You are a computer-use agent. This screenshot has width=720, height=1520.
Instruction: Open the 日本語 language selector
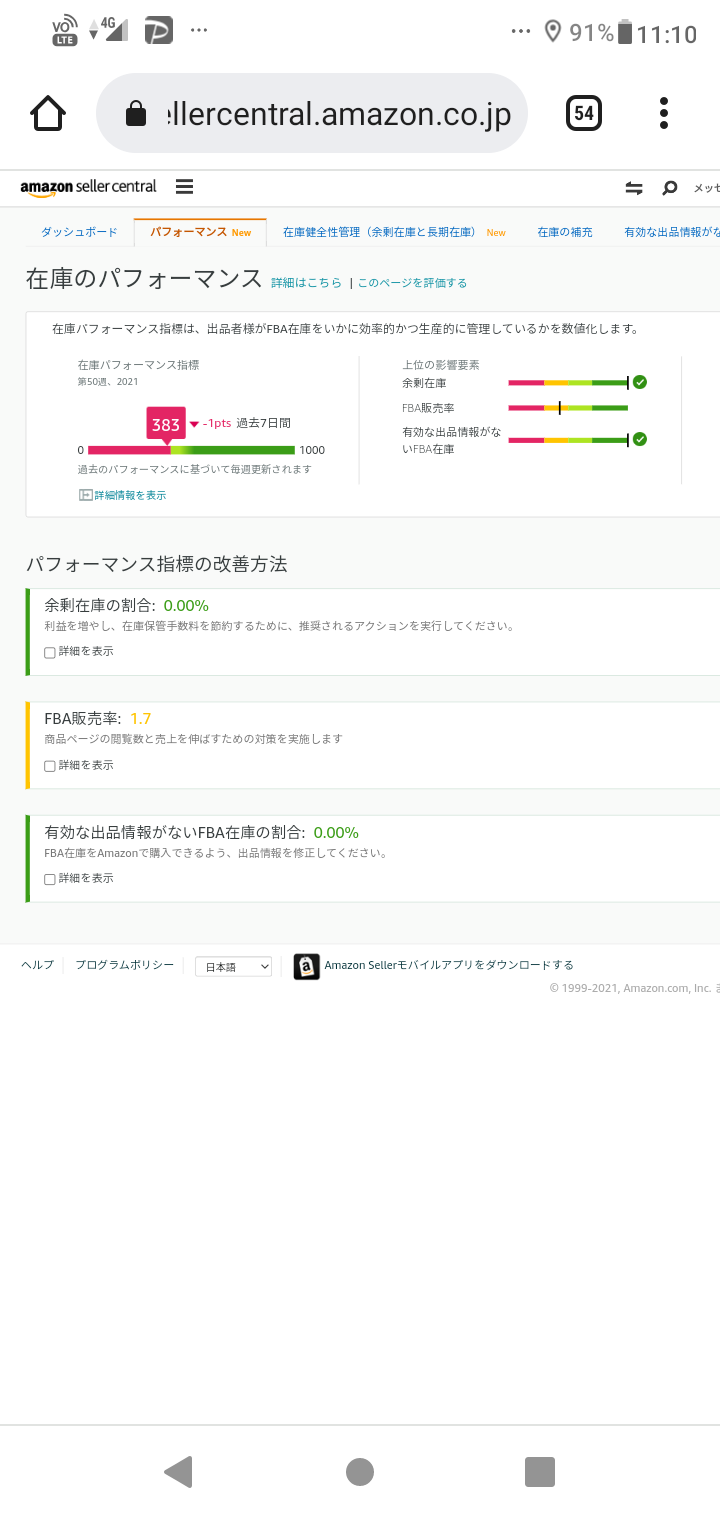[233, 966]
